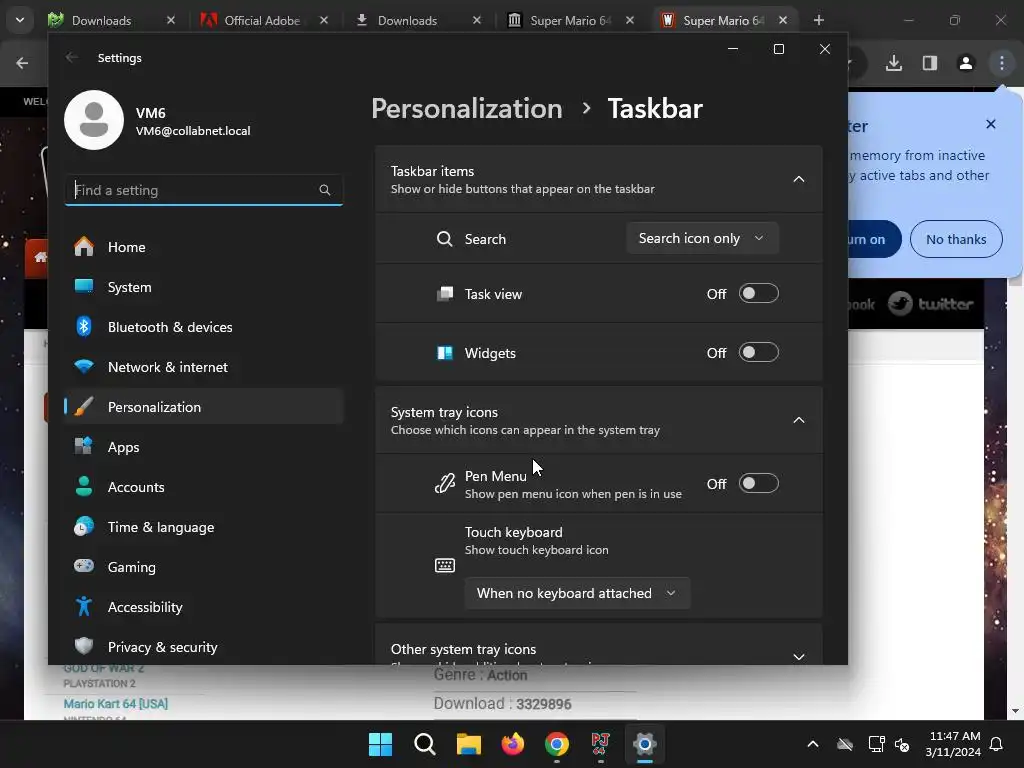Click Personalization breadcrumb link

coord(467,108)
